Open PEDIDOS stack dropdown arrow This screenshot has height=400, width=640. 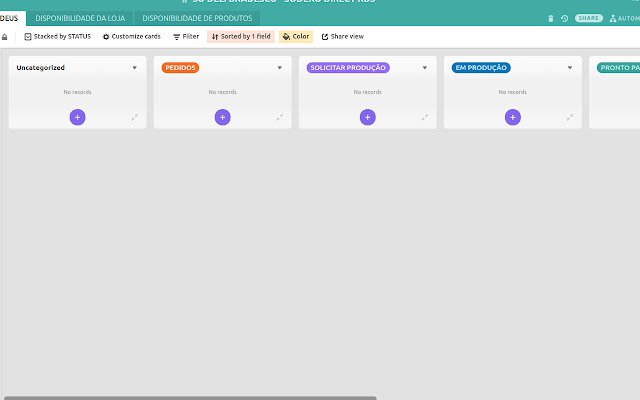coord(280,68)
